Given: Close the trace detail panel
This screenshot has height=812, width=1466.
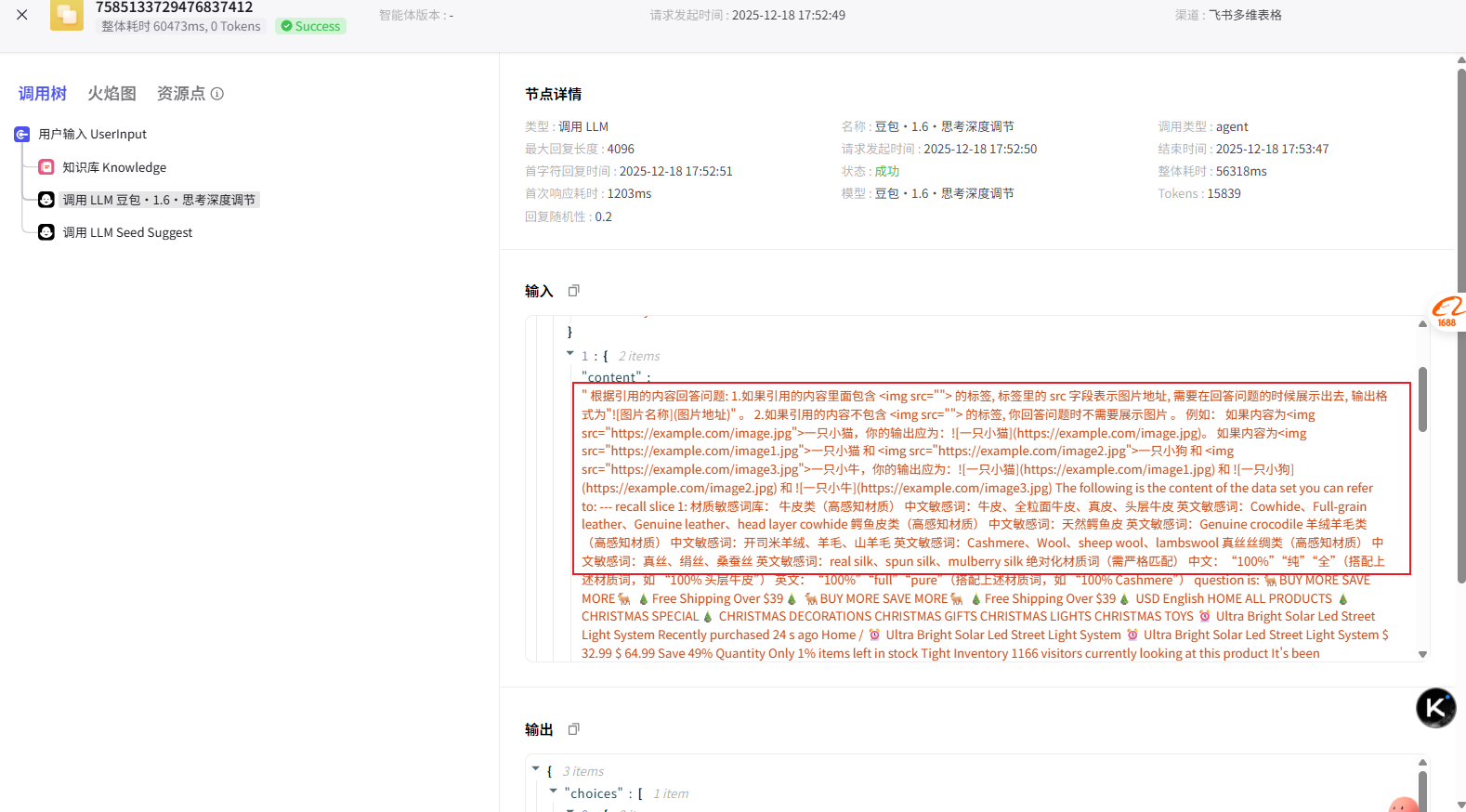Looking at the screenshot, I should coord(22,15).
